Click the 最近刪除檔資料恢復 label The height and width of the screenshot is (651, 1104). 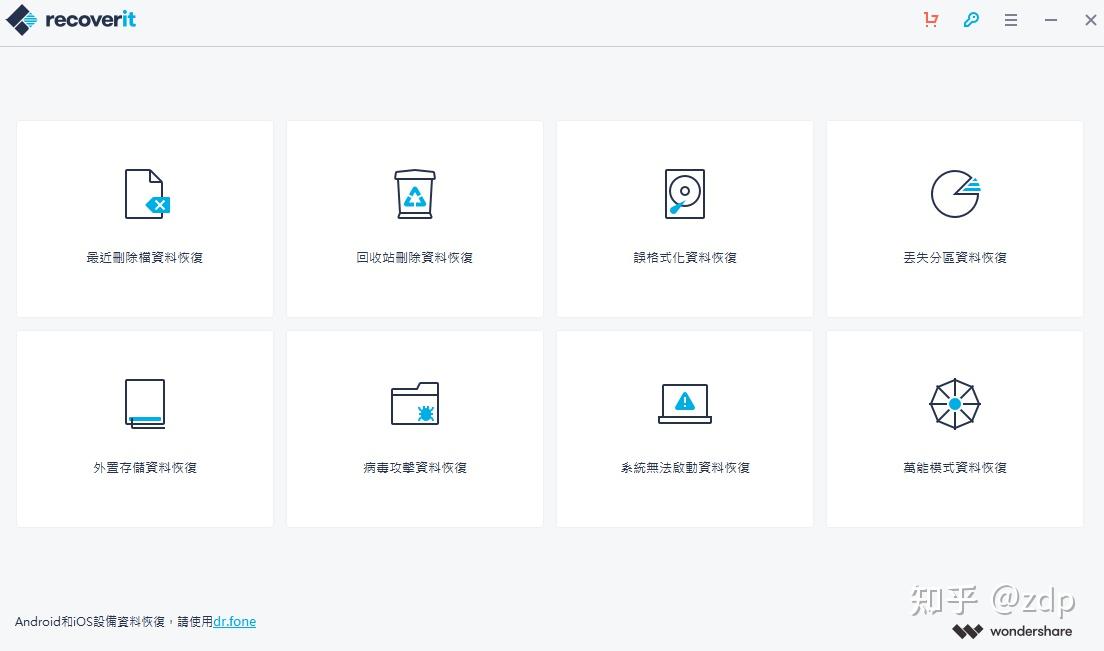pyautogui.click(x=145, y=258)
